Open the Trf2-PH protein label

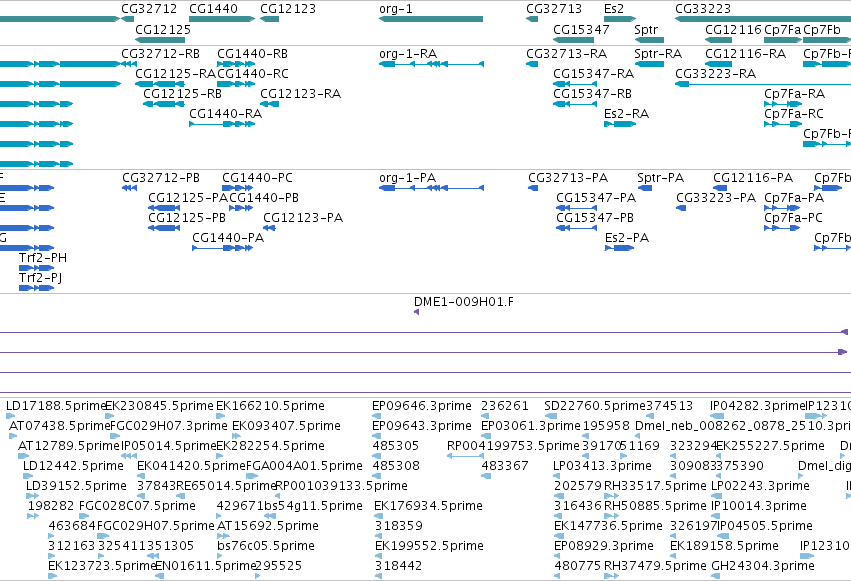43,258
